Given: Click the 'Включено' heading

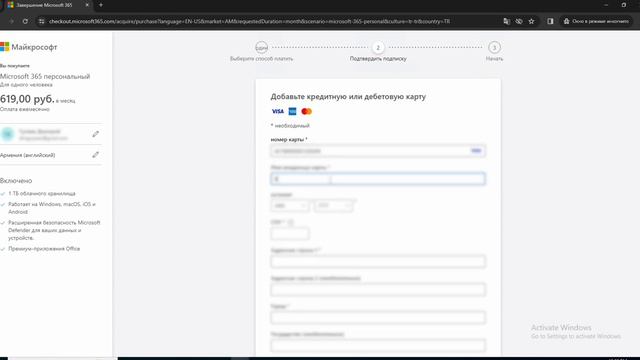Looking at the screenshot, I should (16, 180).
